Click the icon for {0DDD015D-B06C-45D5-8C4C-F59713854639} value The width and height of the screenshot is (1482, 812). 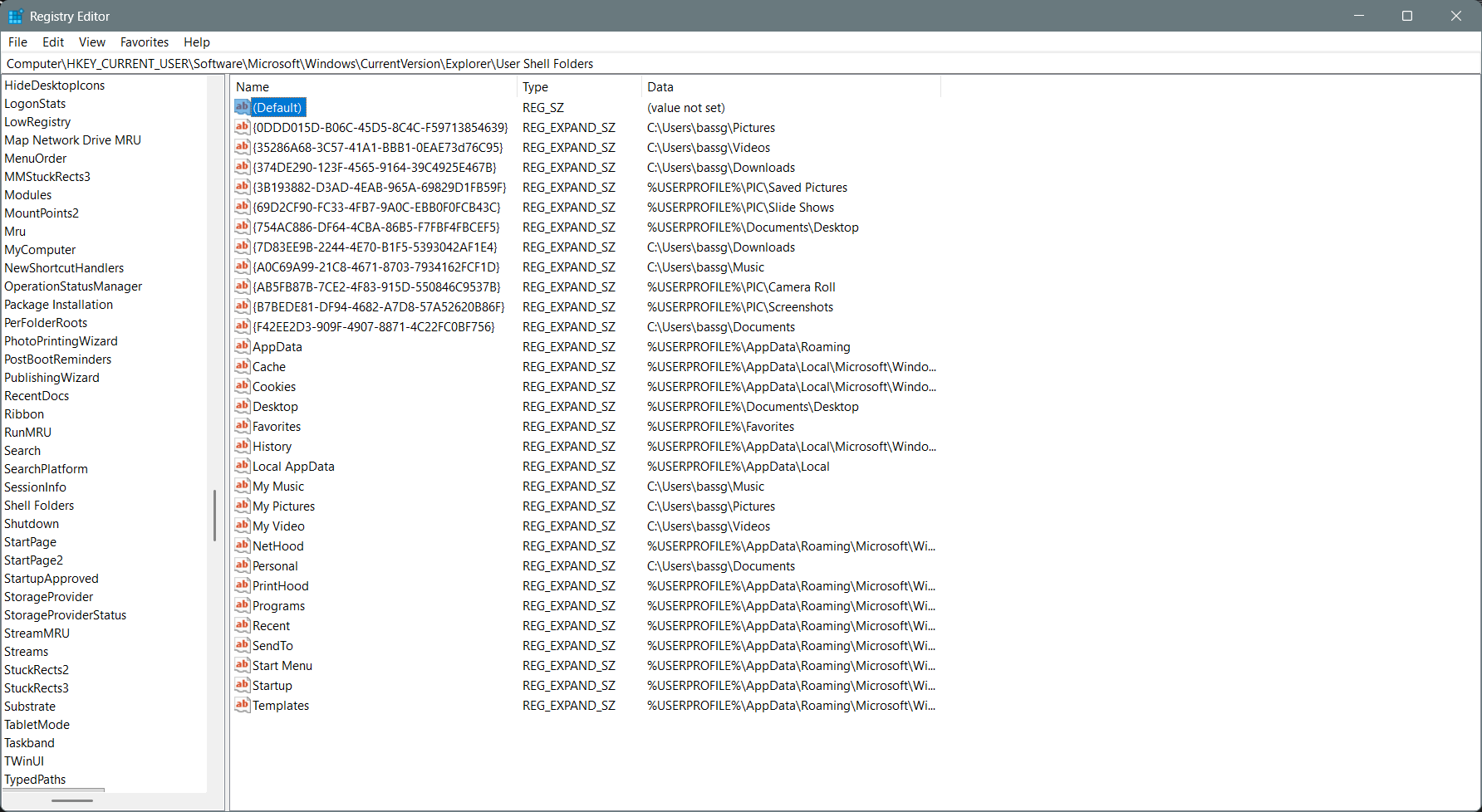pyautogui.click(x=242, y=127)
